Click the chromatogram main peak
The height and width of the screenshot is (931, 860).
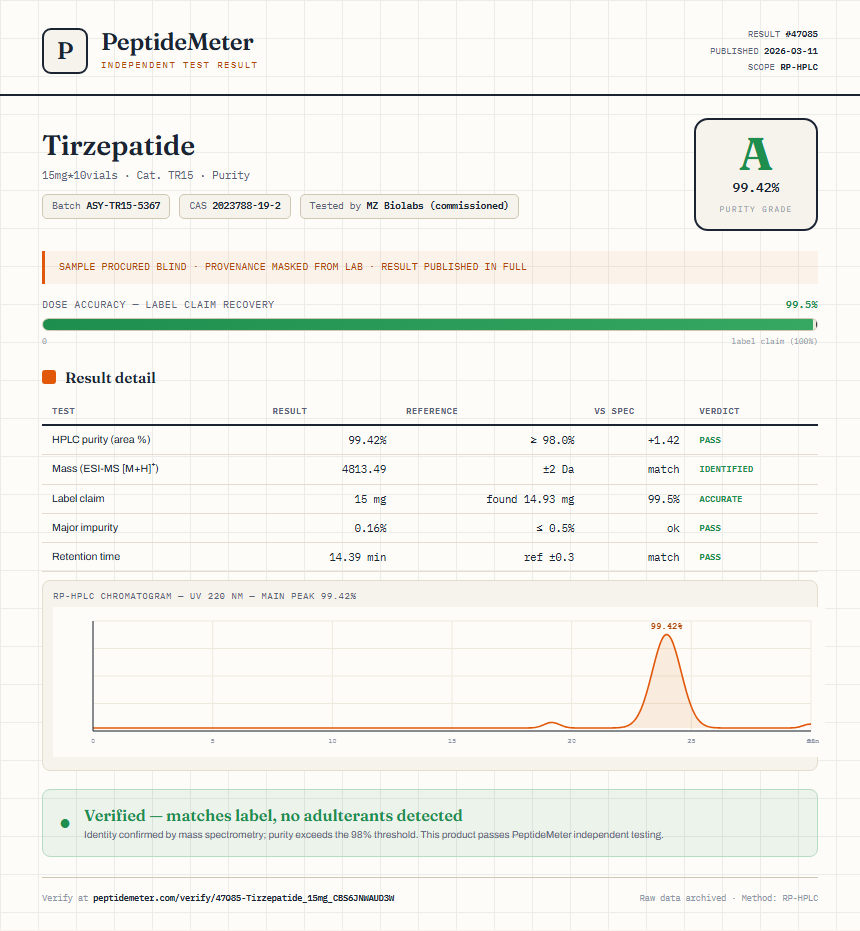click(x=666, y=683)
